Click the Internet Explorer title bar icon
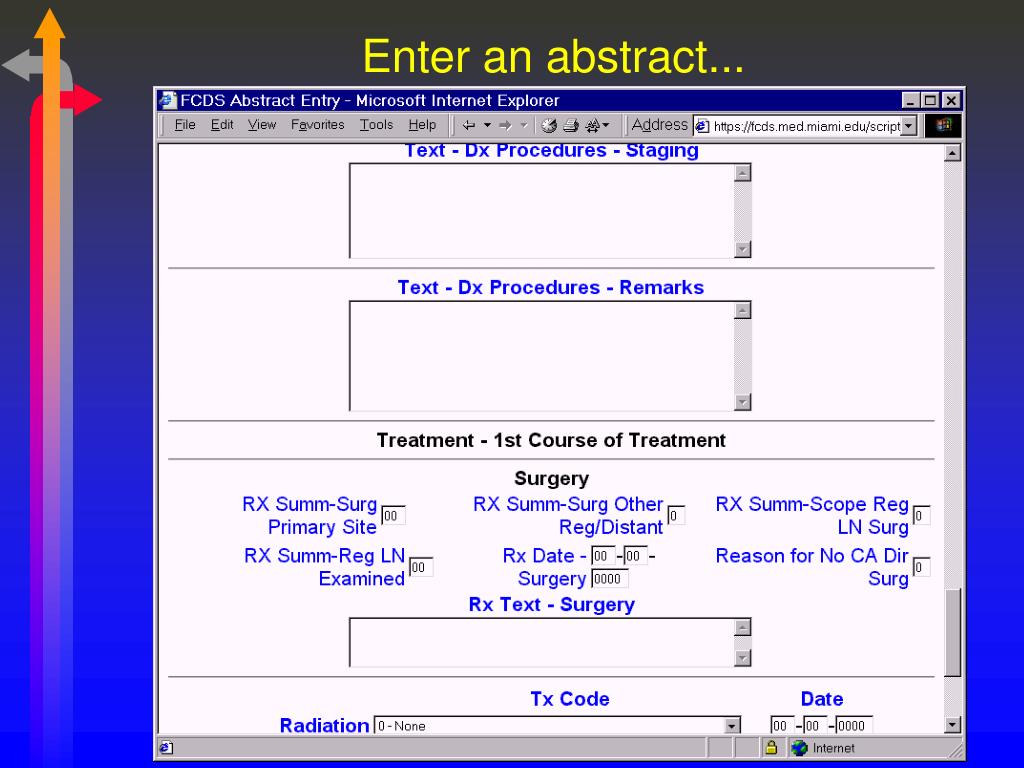1024x768 pixels. (168, 100)
